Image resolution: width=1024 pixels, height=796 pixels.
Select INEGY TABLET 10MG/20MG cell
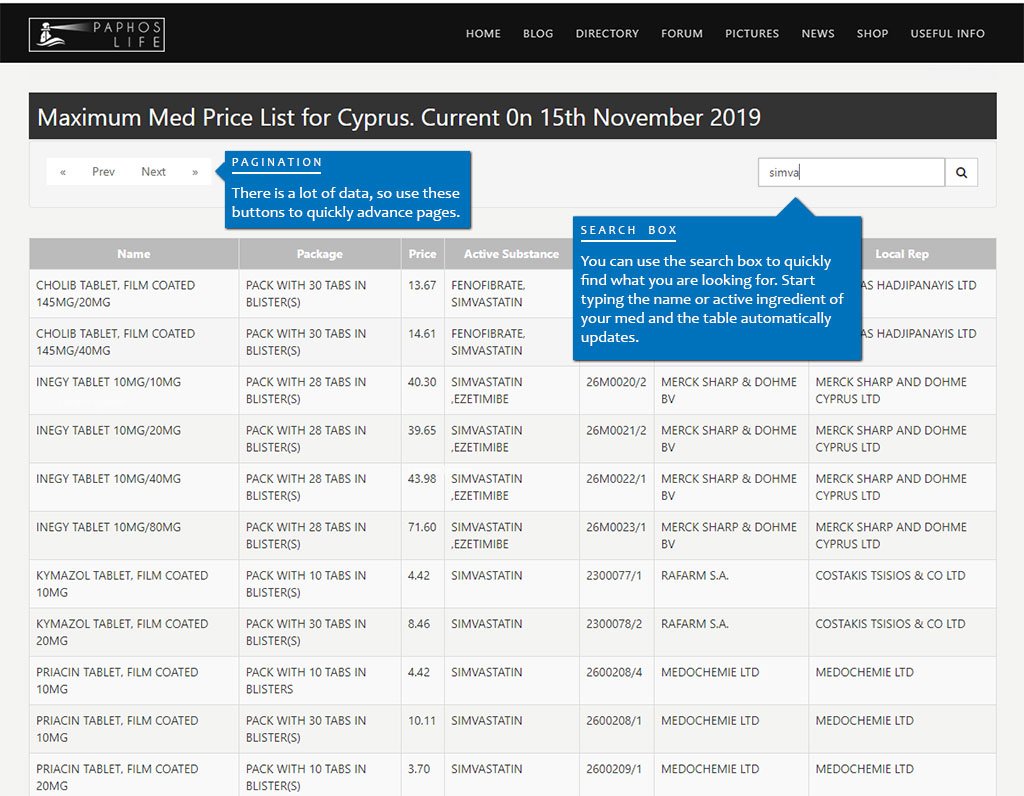point(134,439)
